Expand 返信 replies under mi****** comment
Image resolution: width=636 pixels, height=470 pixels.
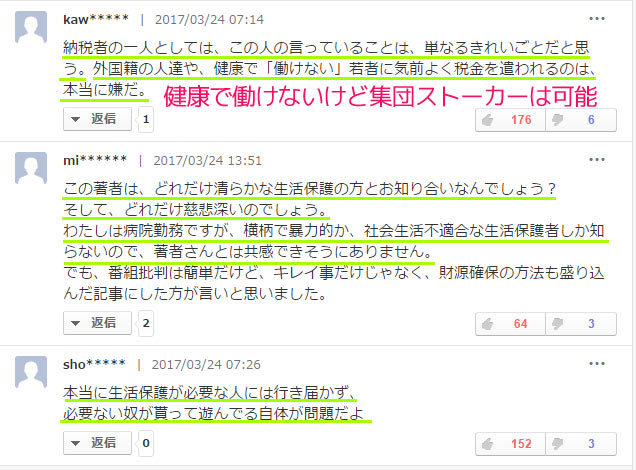tap(97, 323)
